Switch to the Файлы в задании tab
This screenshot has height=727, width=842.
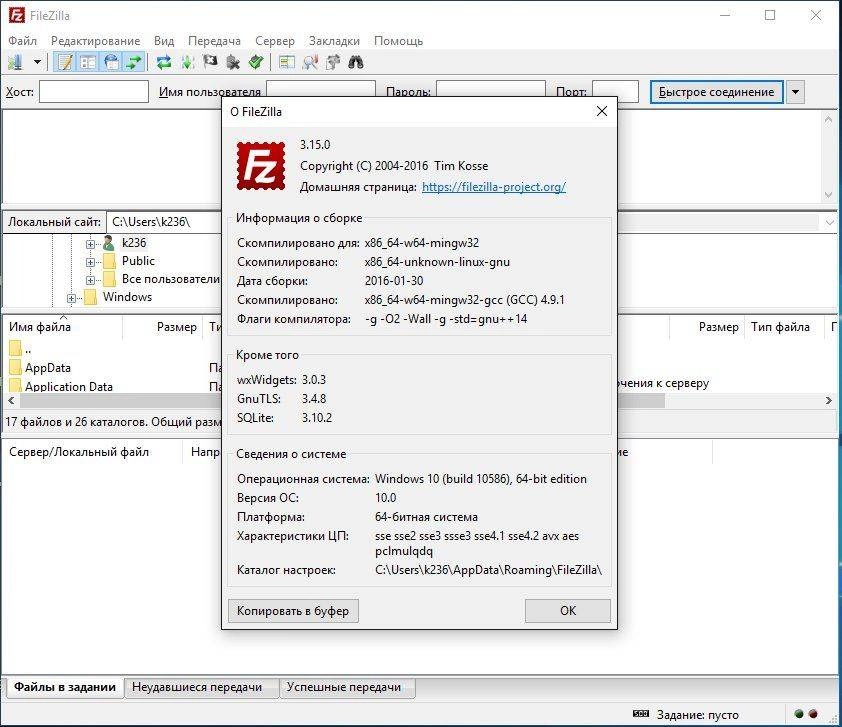click(65, 687)
